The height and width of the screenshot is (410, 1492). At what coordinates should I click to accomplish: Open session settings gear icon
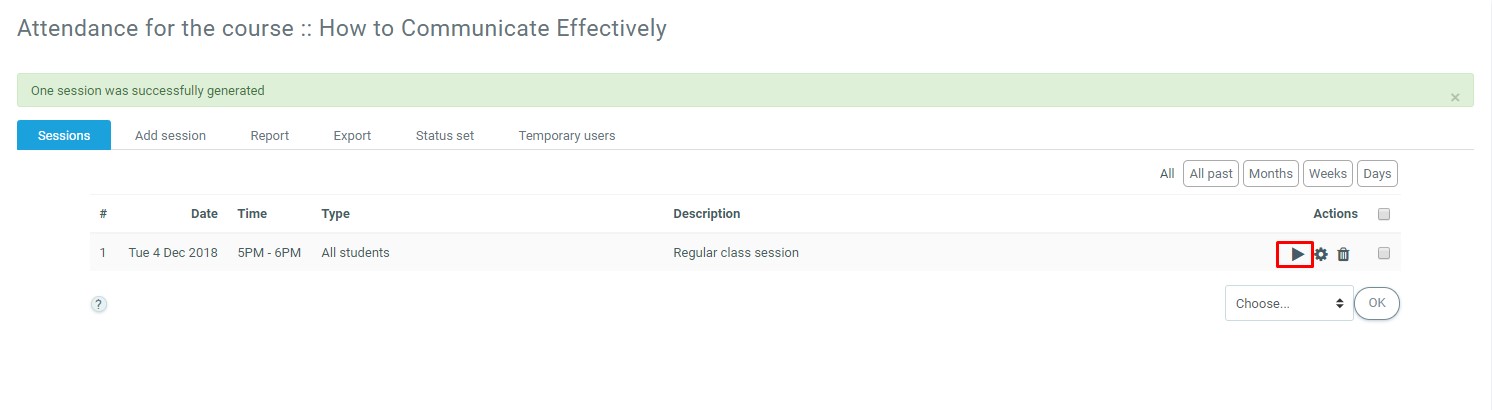[1321, 254]
